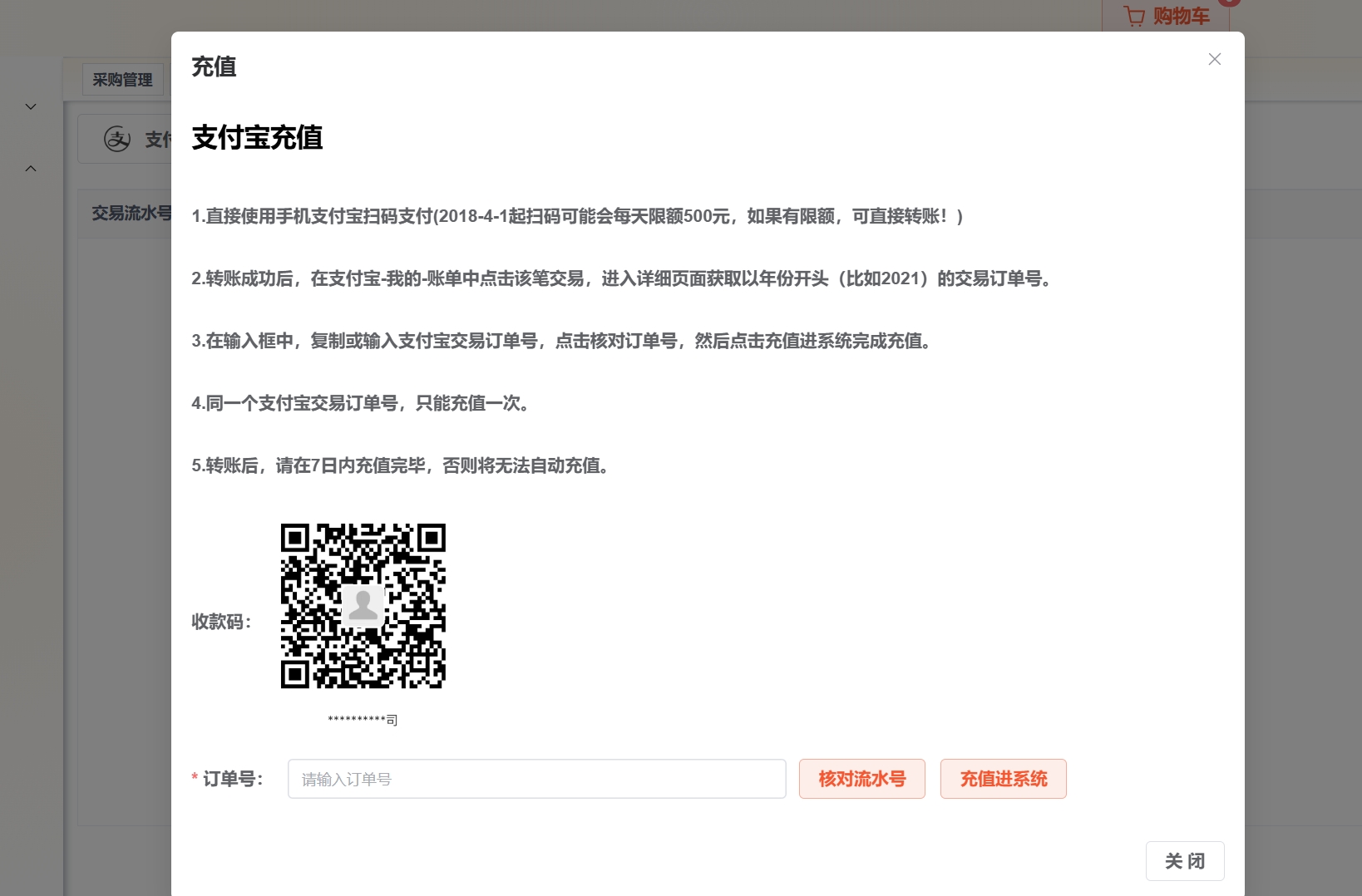Image resolution: width=1362 pixels, height=896 pixels.
Task: Focus the 请输入订单号 input field
Action: coord(536,779)
